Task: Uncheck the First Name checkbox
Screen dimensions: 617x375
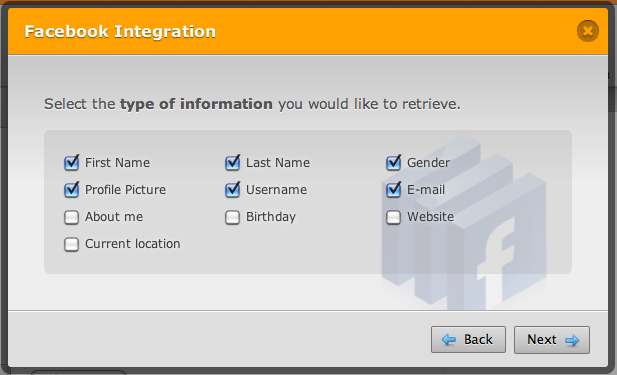Action: [72, 163]
